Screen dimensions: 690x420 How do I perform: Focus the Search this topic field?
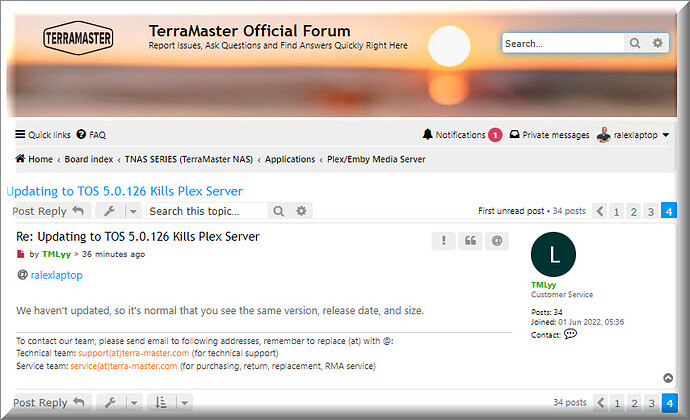click(207, 211)
